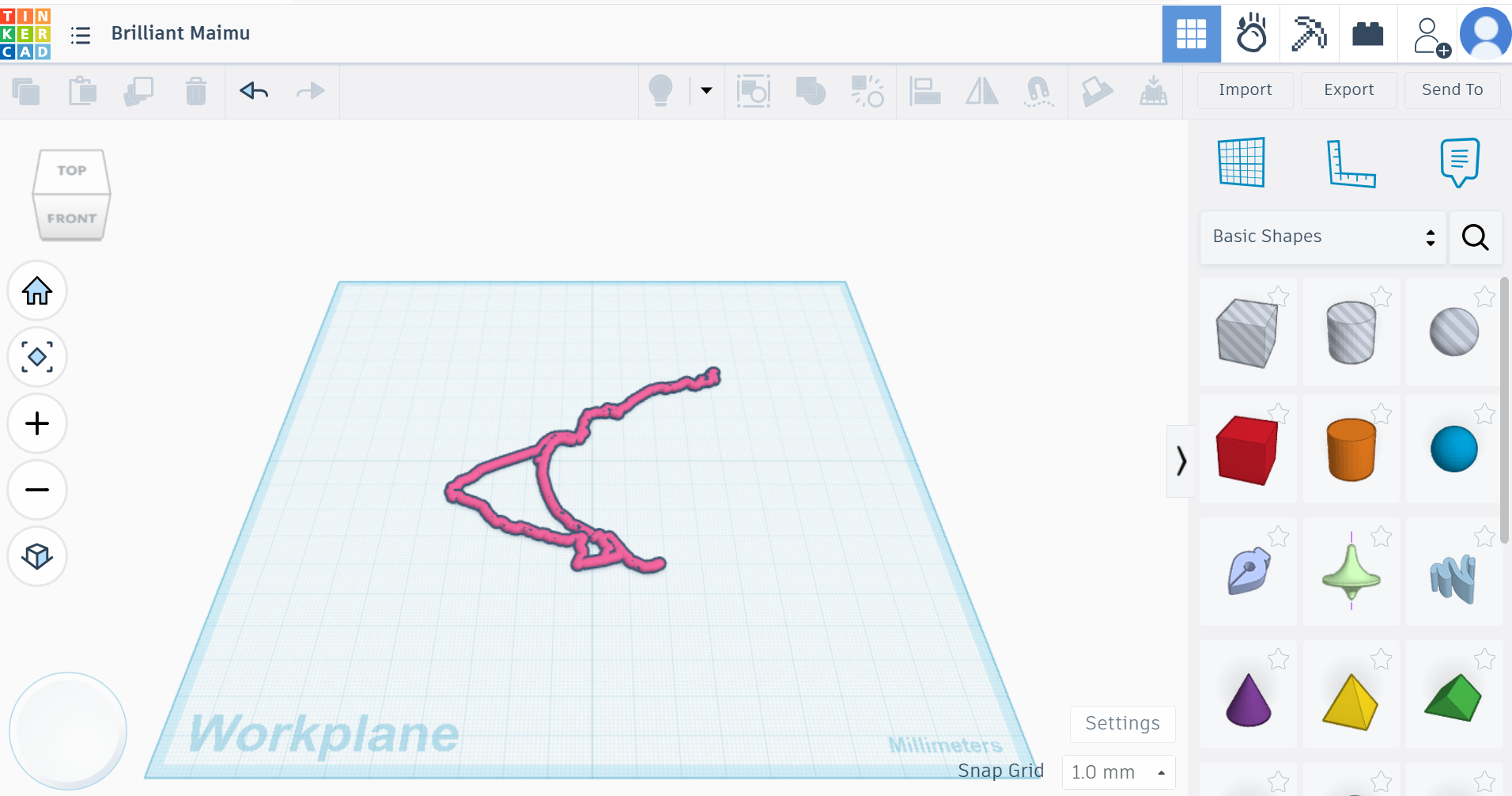Select the blue Sphere shape
This screenshot has width=1512, height=796.
[x=1453, y=450]
